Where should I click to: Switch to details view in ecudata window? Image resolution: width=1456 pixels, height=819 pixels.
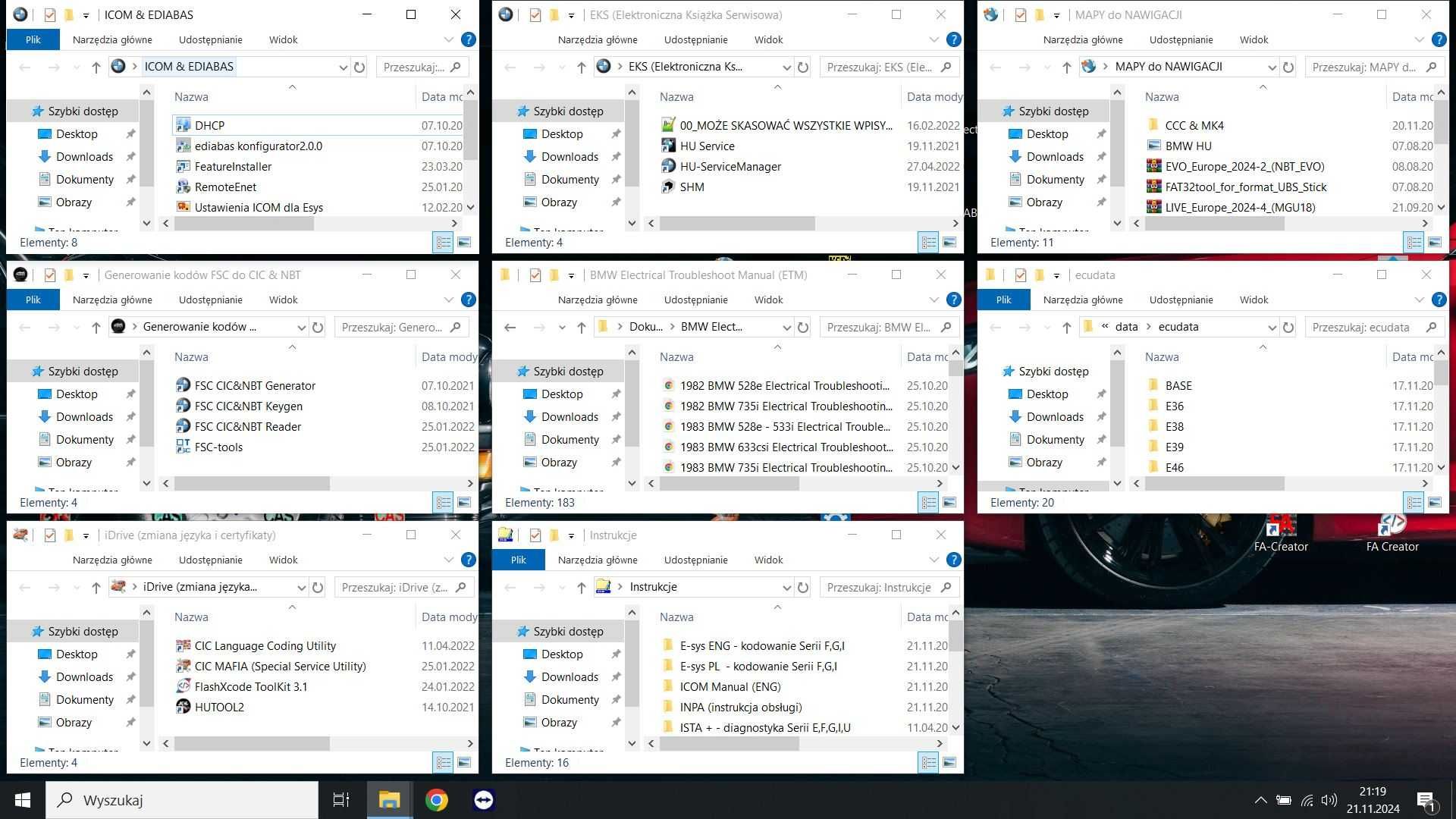[x=1414, y=502]
